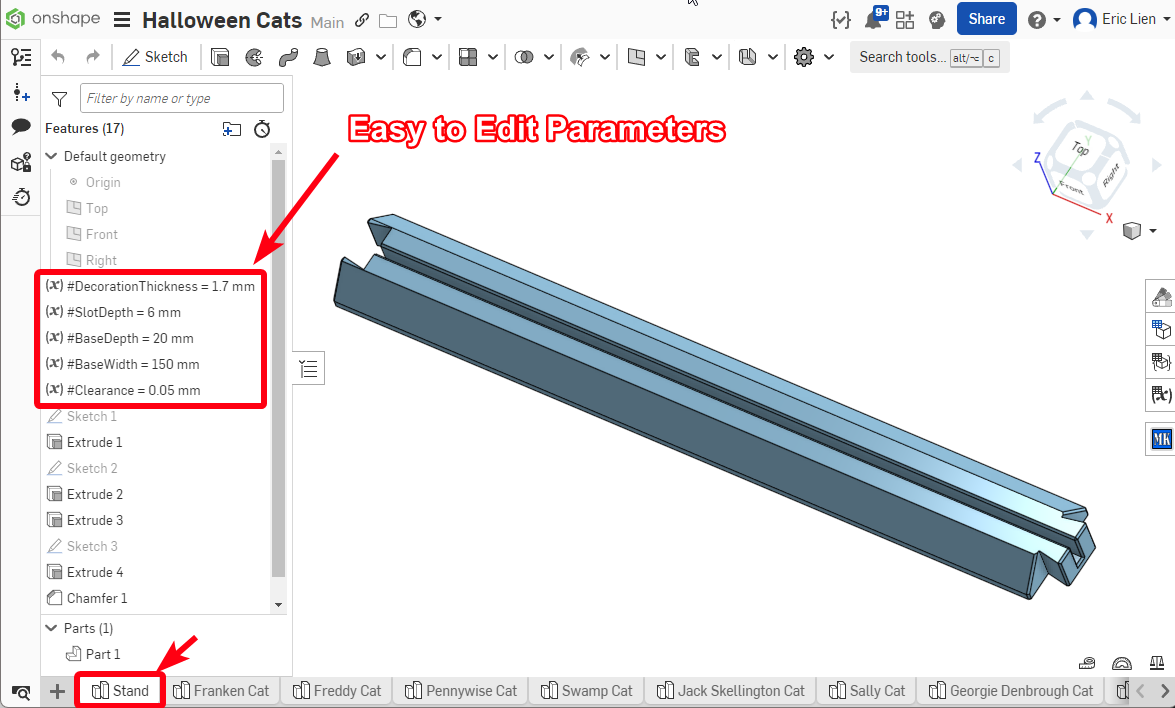Click the filter funnel icon
Screen dimensions: 1175x708
click(59, 98)
